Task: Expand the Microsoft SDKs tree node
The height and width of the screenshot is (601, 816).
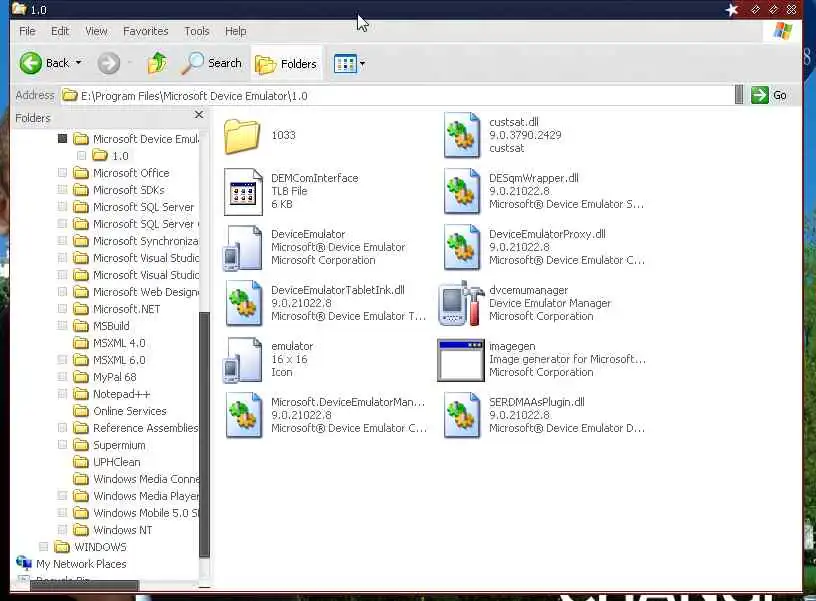Action: click(x=62, y=189)
